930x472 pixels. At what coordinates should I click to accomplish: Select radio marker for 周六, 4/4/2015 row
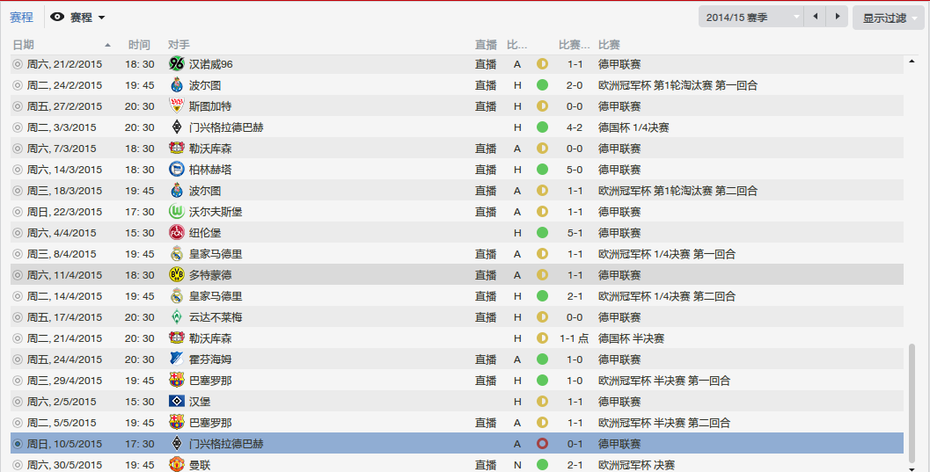pos(17,233)
